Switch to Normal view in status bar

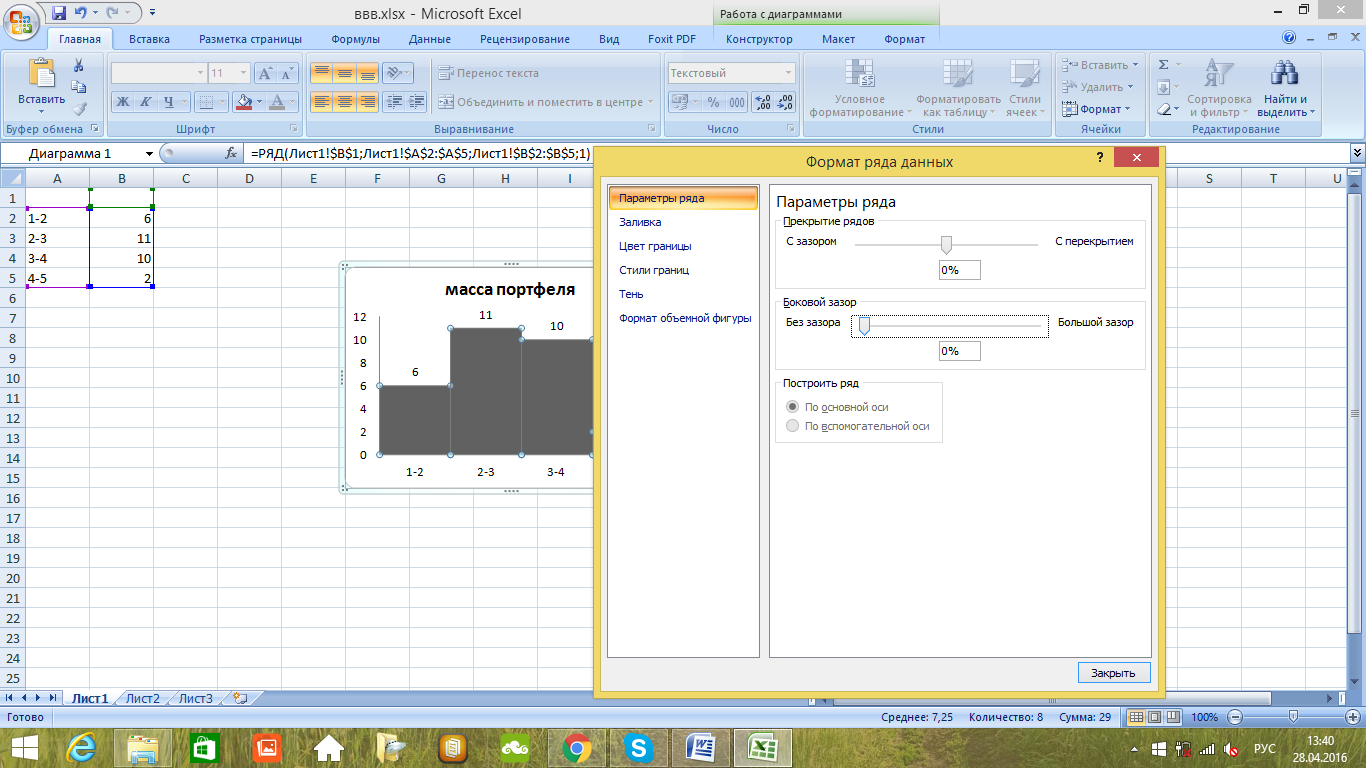(x=1136, y=717)
